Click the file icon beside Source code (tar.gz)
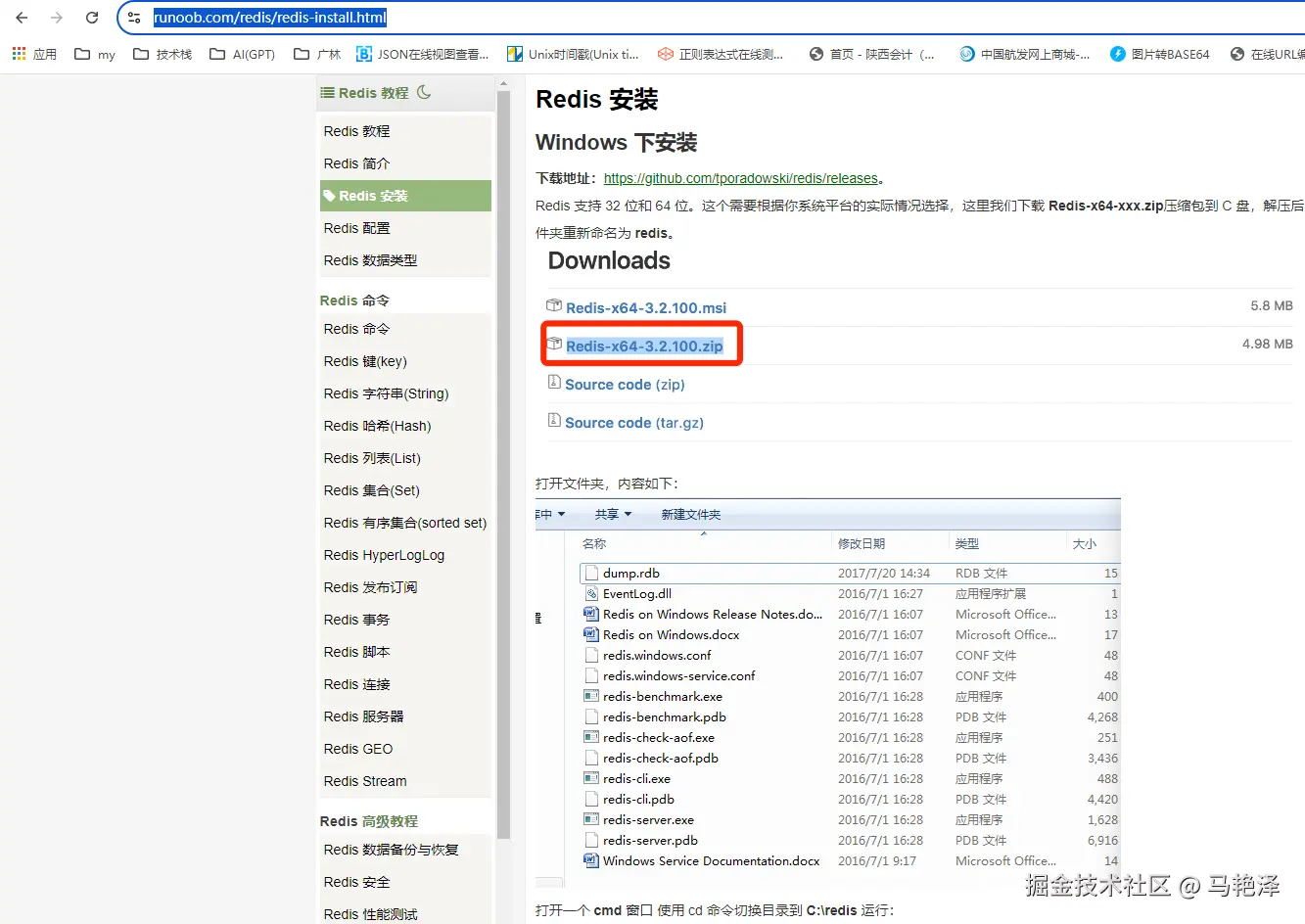This screenshot has width=1305, height=924. (x=554, y=421)
